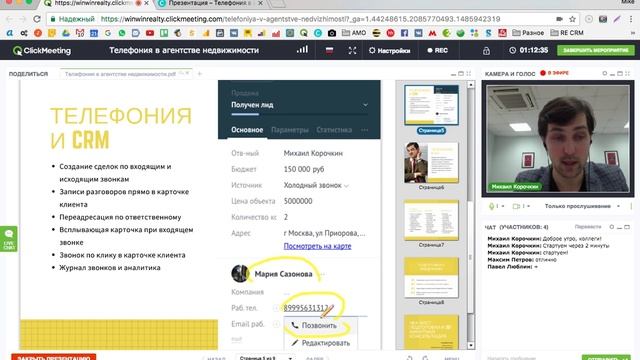This screenshot has width=640, height=360.
Task: Bookmark page with star icon
Action: 572,19
